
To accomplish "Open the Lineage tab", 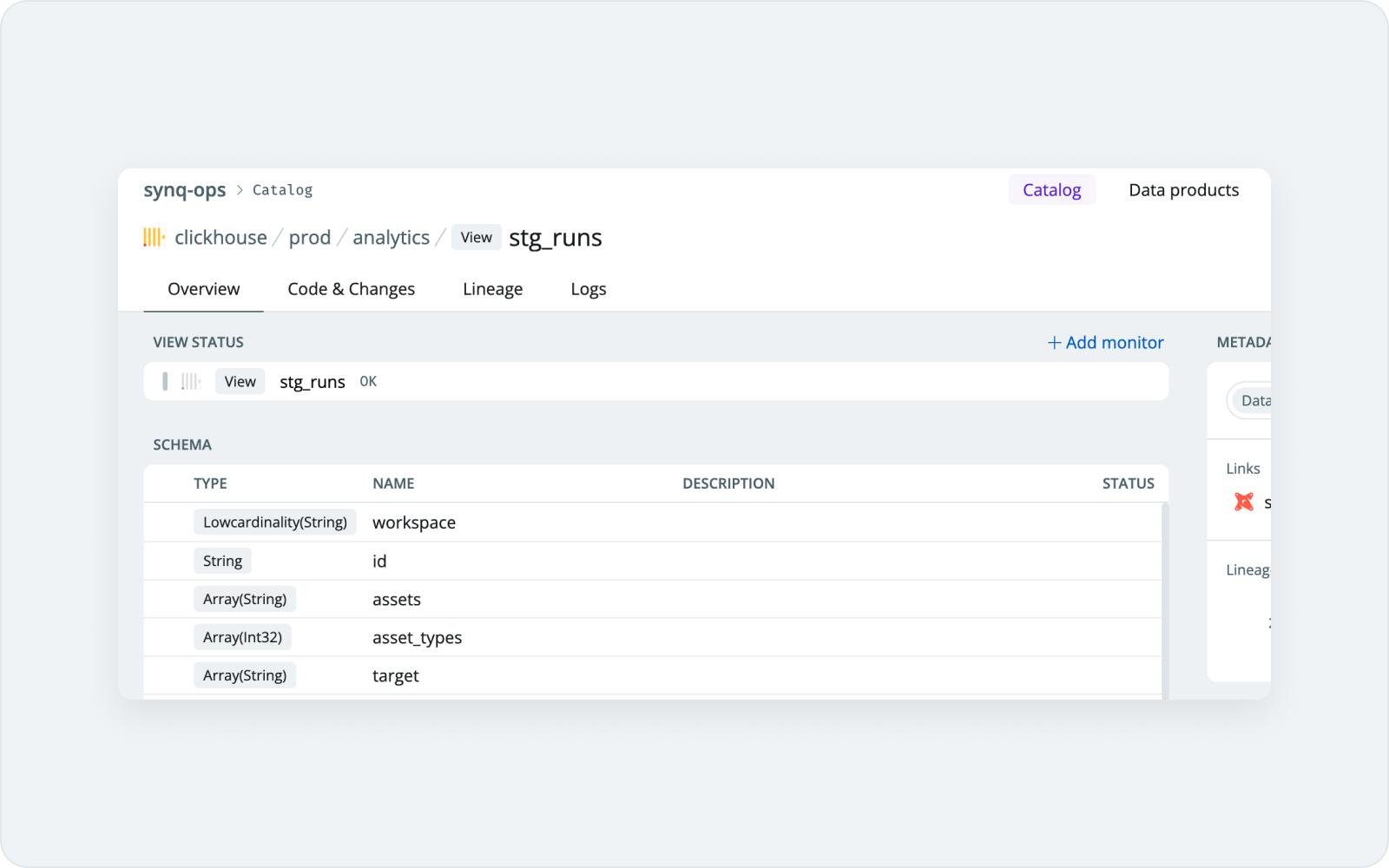I will tap(492, 289).
